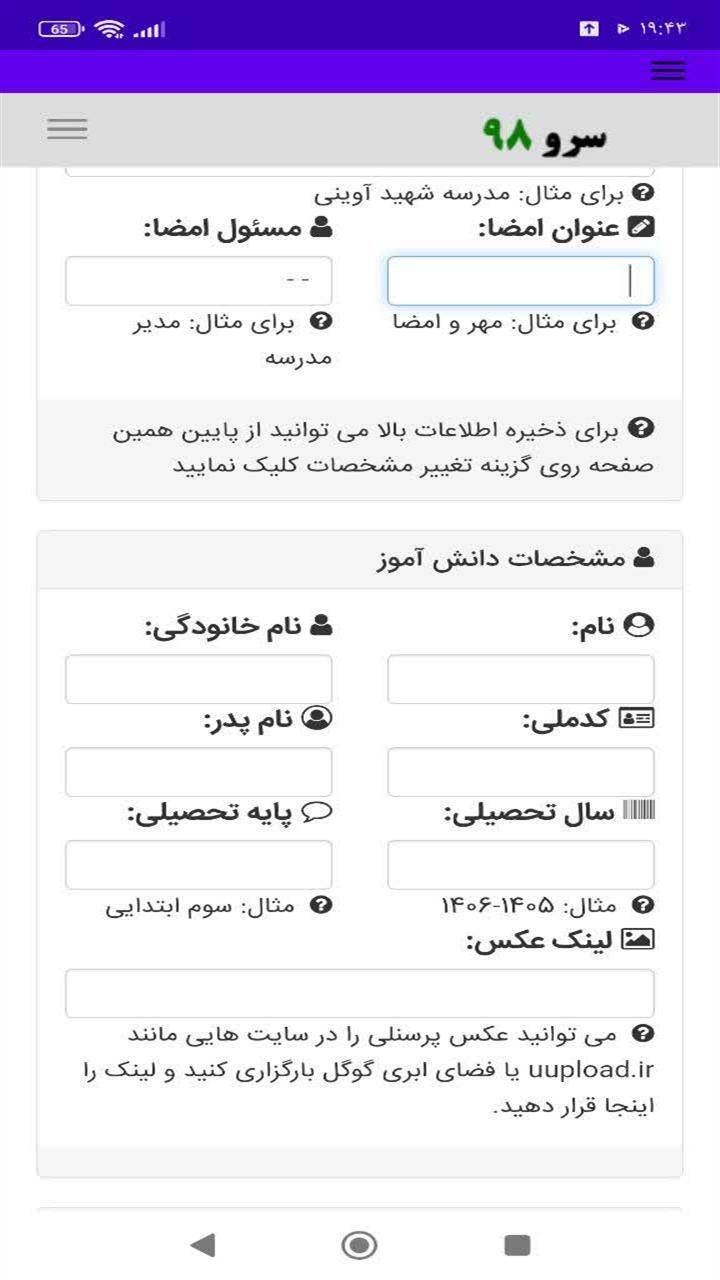Click the مسئول امضا input field
720x1280 pixels.
198,281
